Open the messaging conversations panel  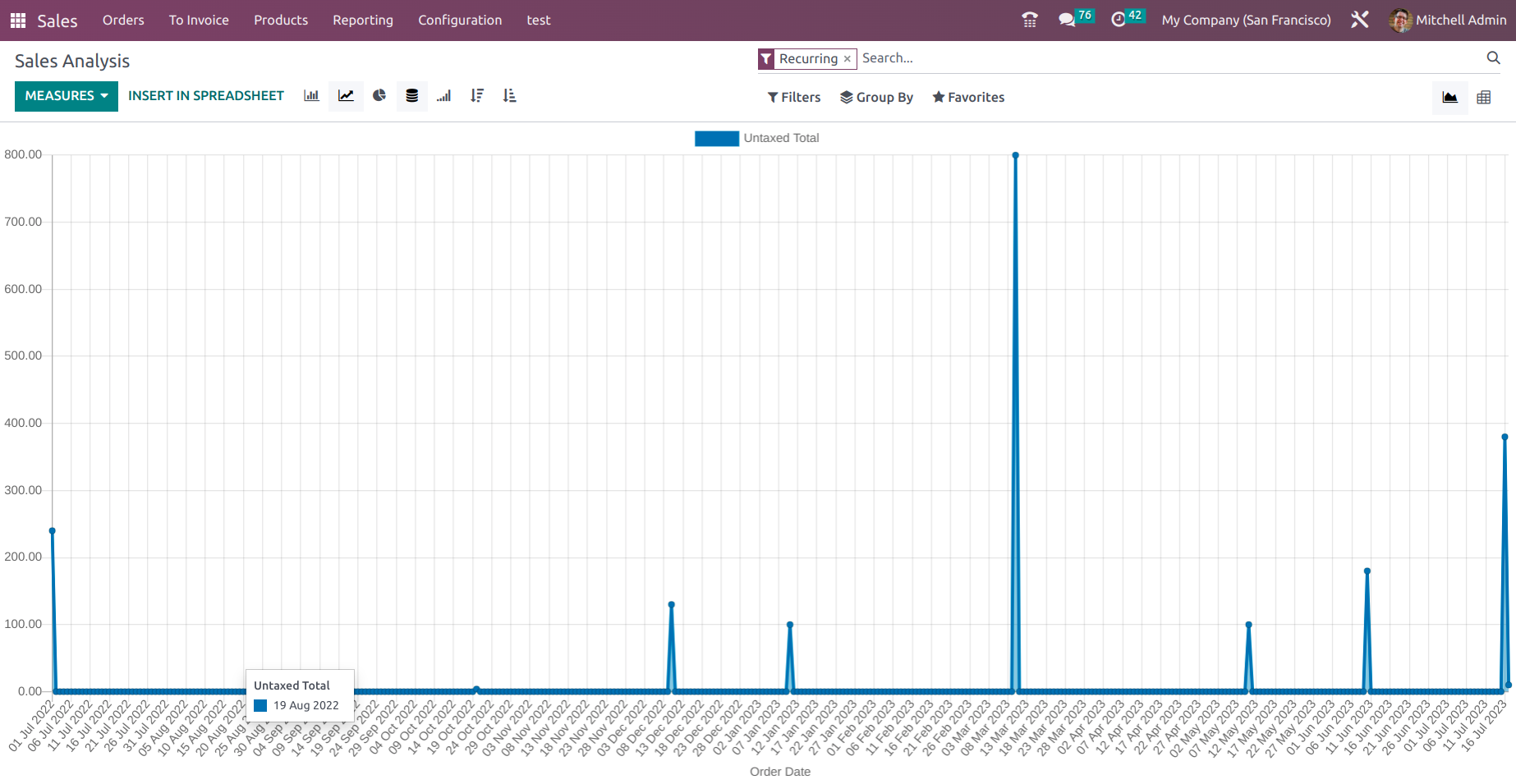pos(1067,18)
